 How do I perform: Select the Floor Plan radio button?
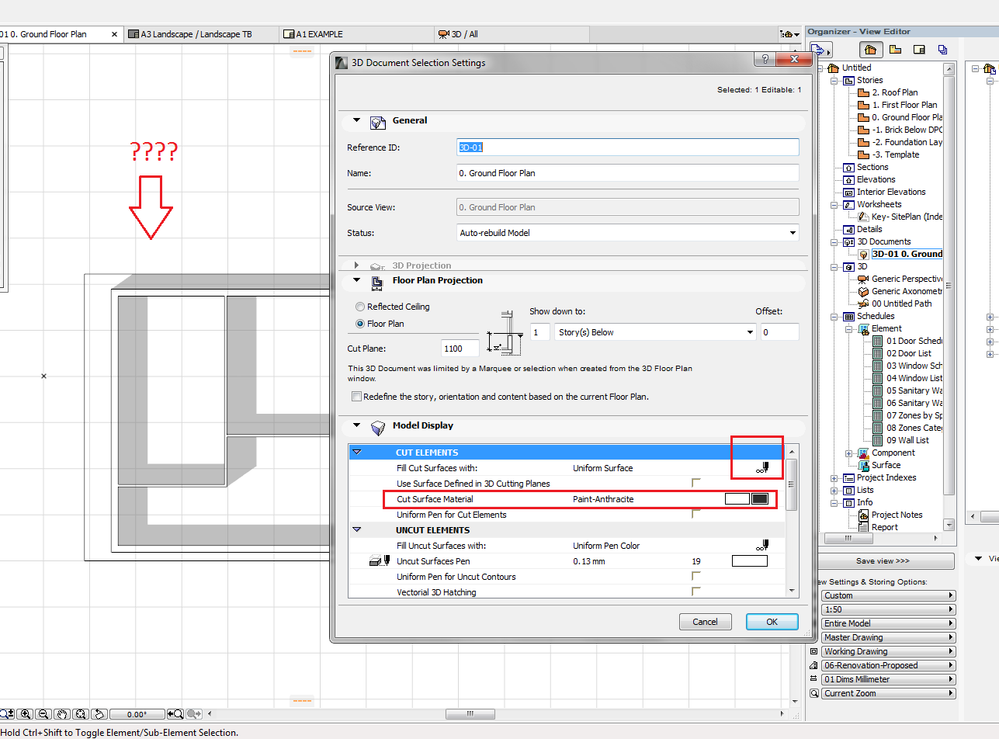(x=360, y=324)
